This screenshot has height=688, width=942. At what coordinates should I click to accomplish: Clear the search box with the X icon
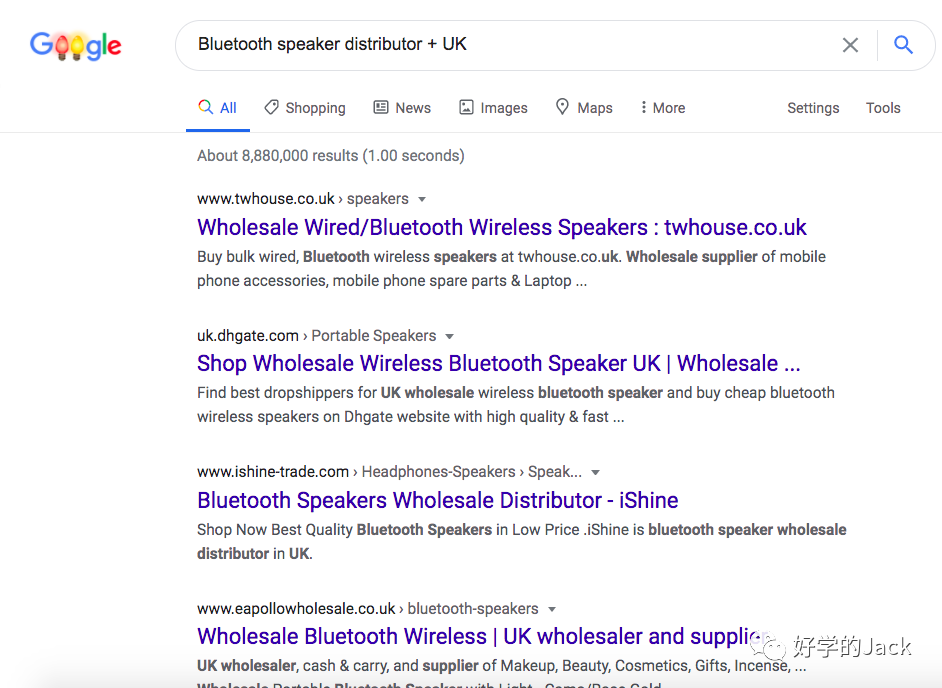(850, 45)
